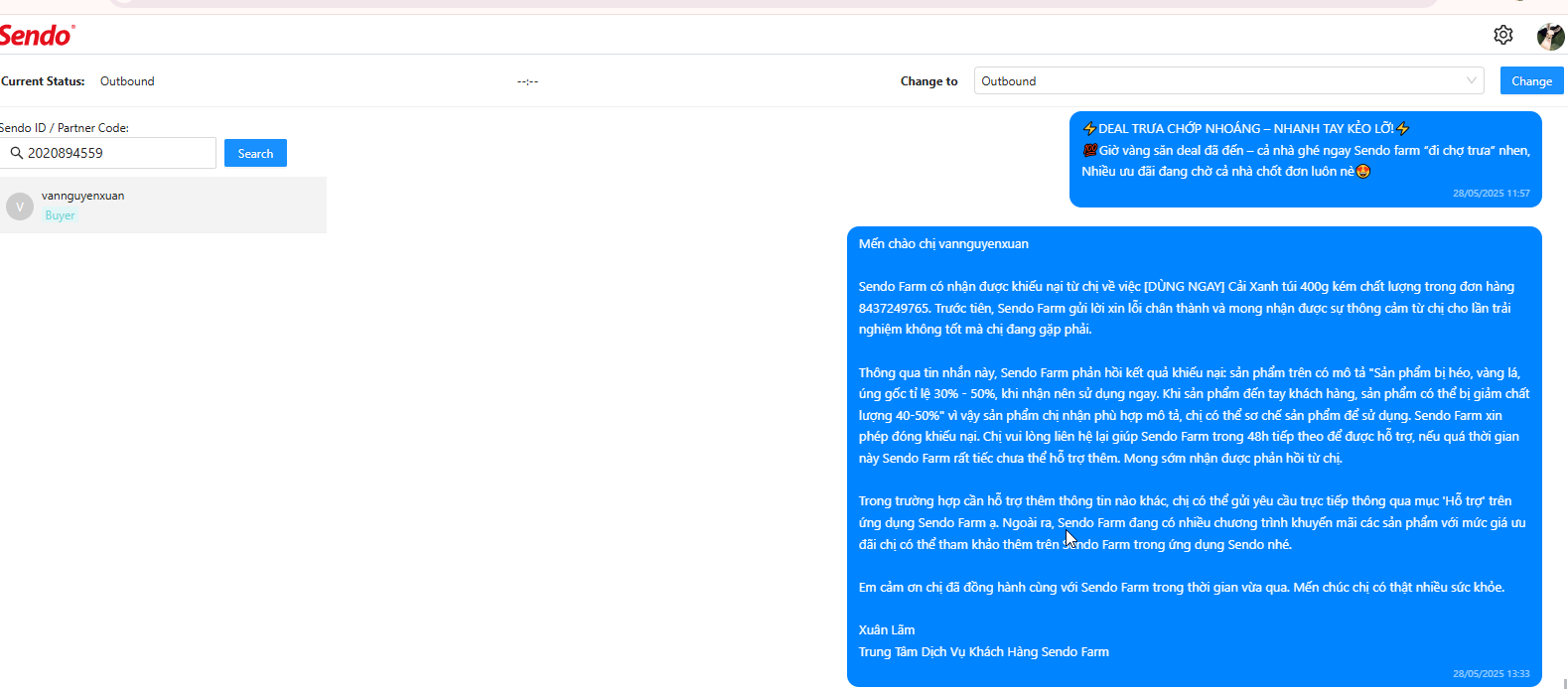1568x689 pixels.
Task: Click the Buyer label under vannguyenxuan
Action: coord(60,215)
